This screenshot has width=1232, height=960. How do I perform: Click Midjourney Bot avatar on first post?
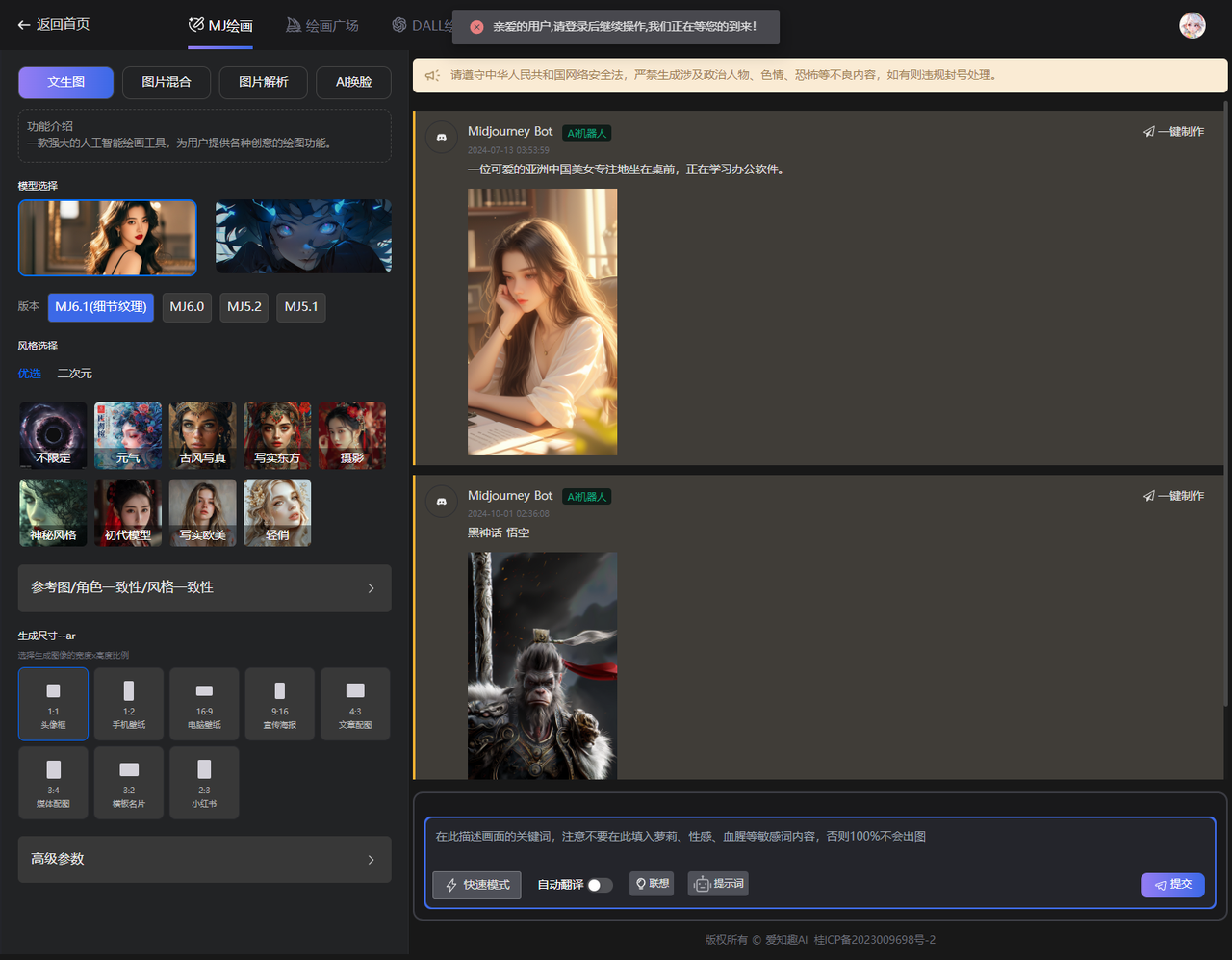pyautogui.click(x=442, y=138)
